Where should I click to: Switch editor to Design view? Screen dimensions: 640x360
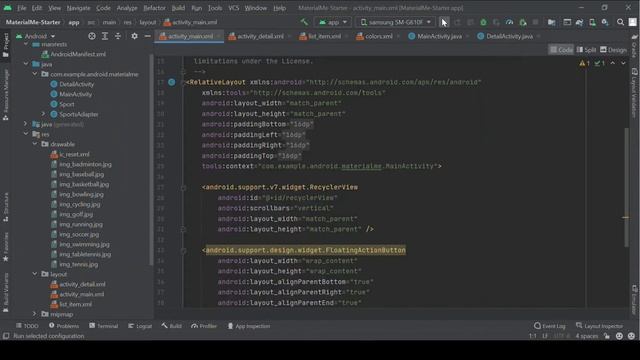[x=613, y=50]
